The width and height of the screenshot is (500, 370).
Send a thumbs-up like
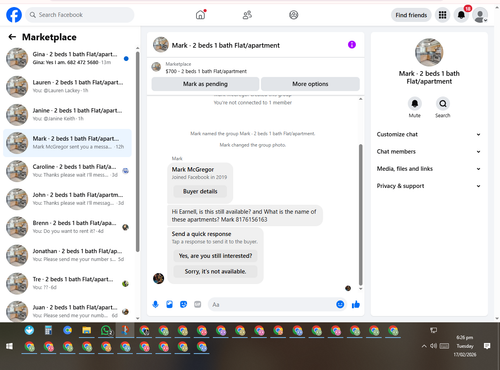coord(356,304)
